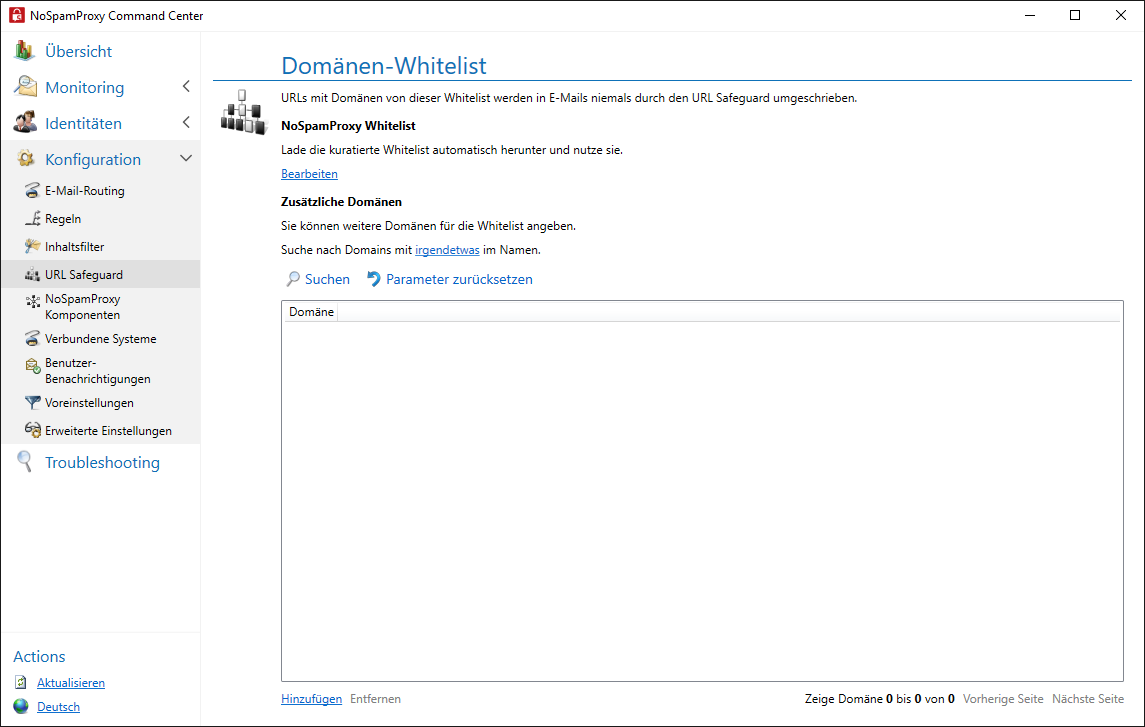Switch language via Deutsch link
The height and width of the screenshot is (727, 1145).
pos(58,707)
